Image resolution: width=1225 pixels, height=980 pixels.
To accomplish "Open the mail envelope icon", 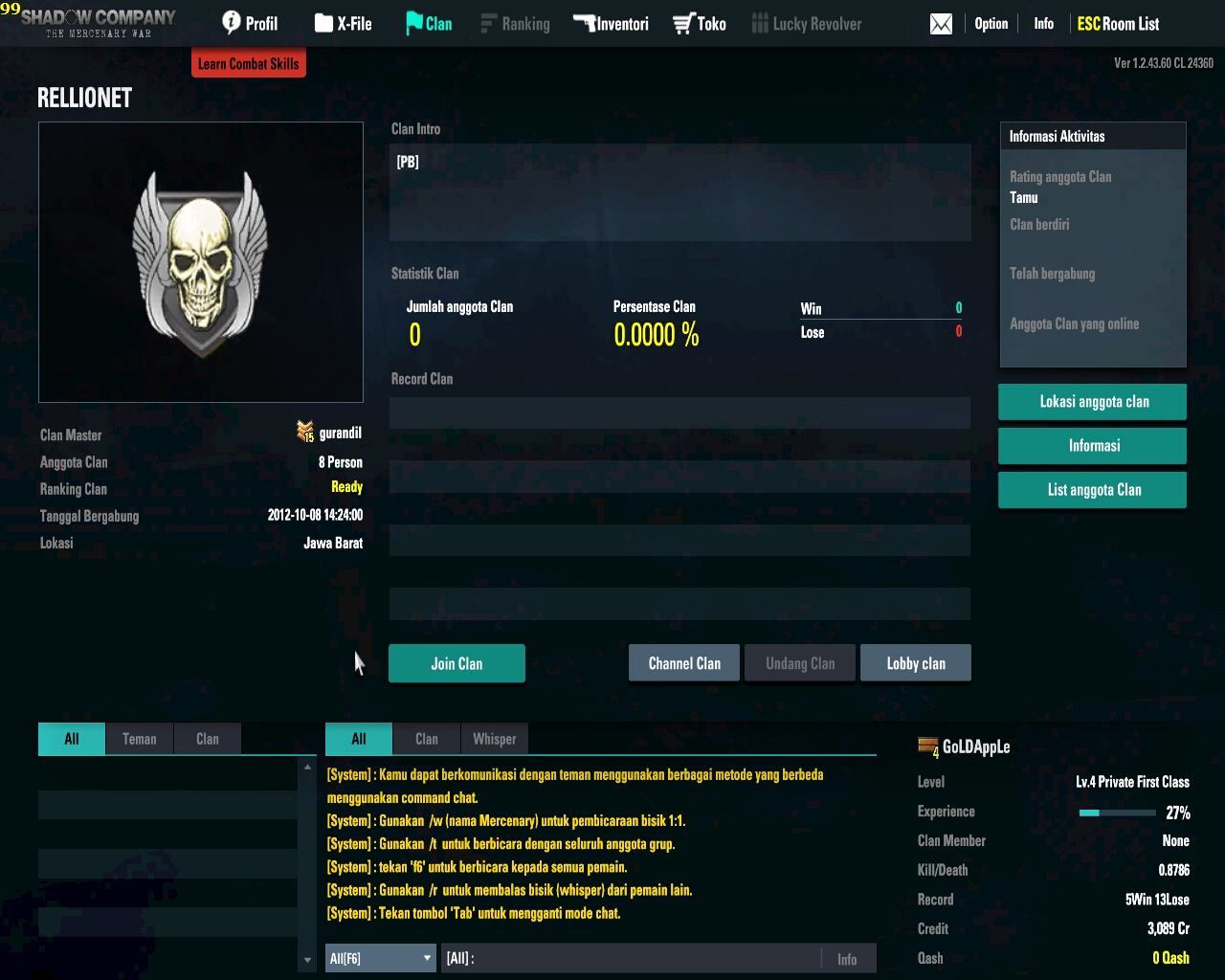I will 941,24.
